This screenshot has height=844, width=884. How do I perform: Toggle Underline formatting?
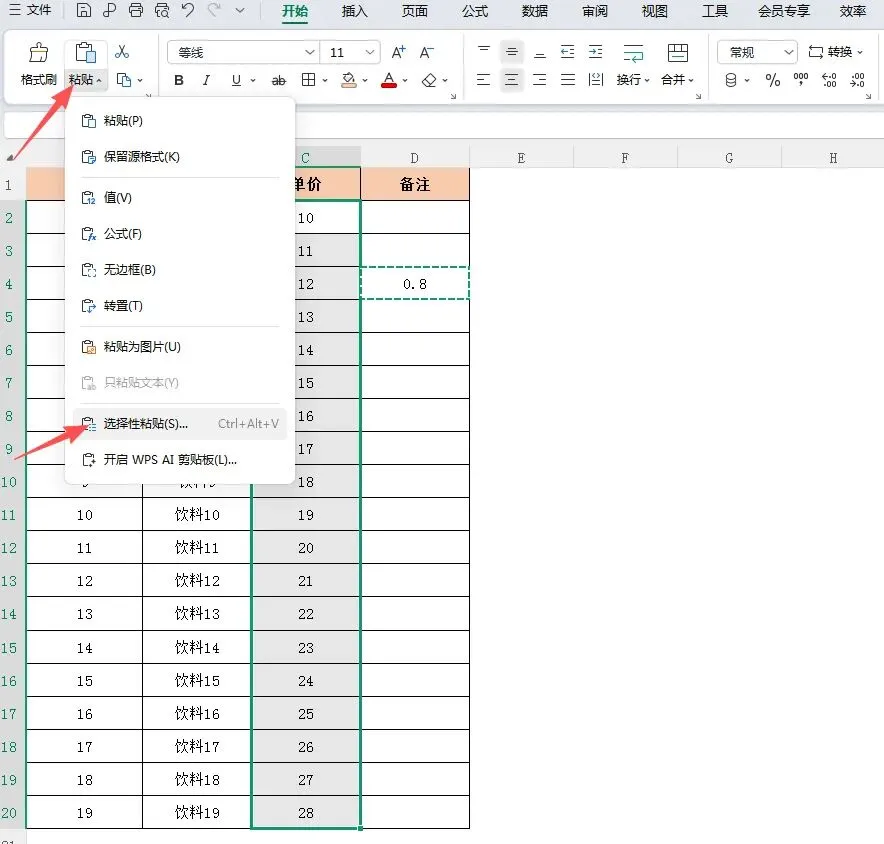[x=236, y=81]
